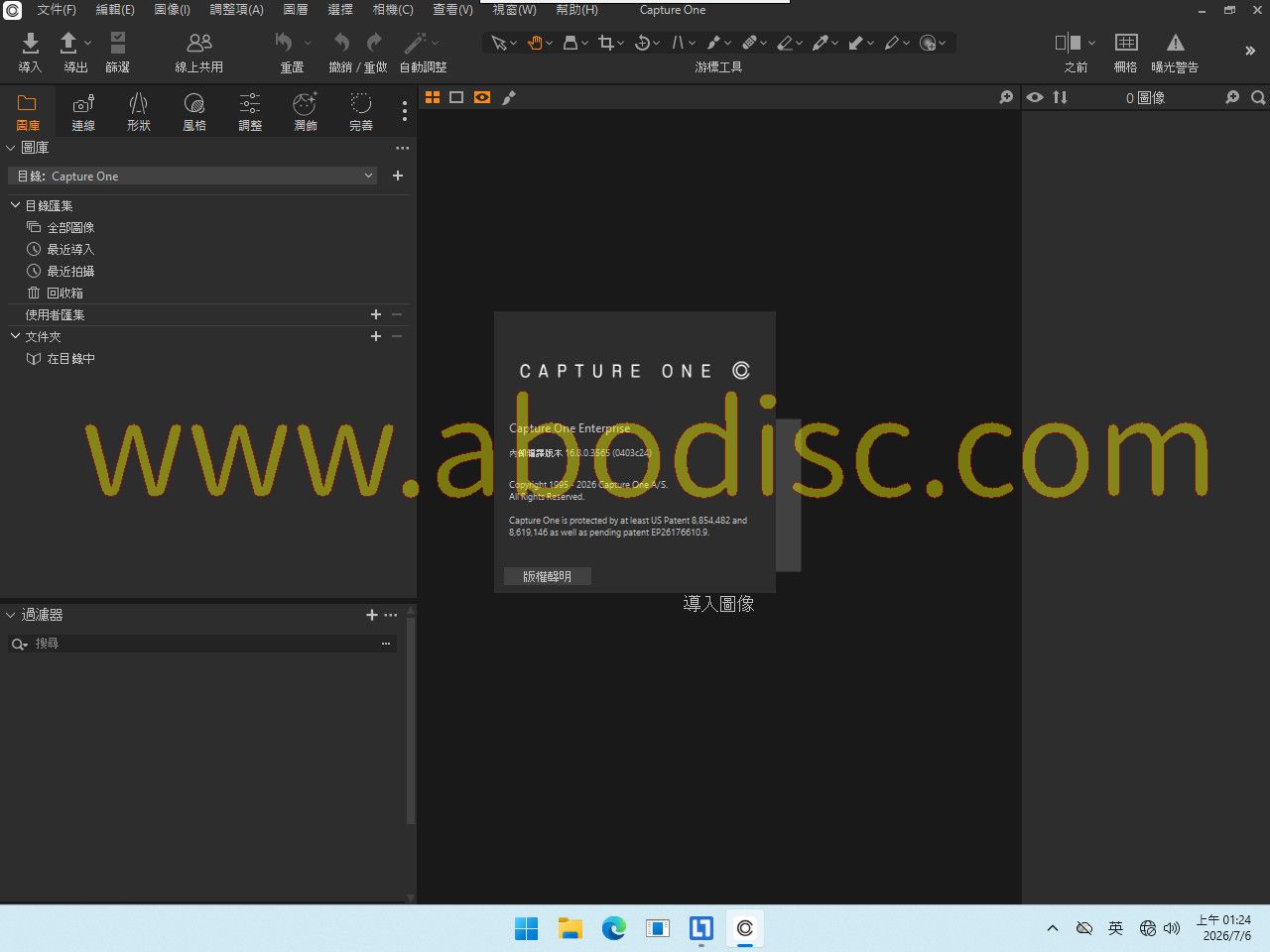Click the 搜尋 filter search field

tap(202, 644)
